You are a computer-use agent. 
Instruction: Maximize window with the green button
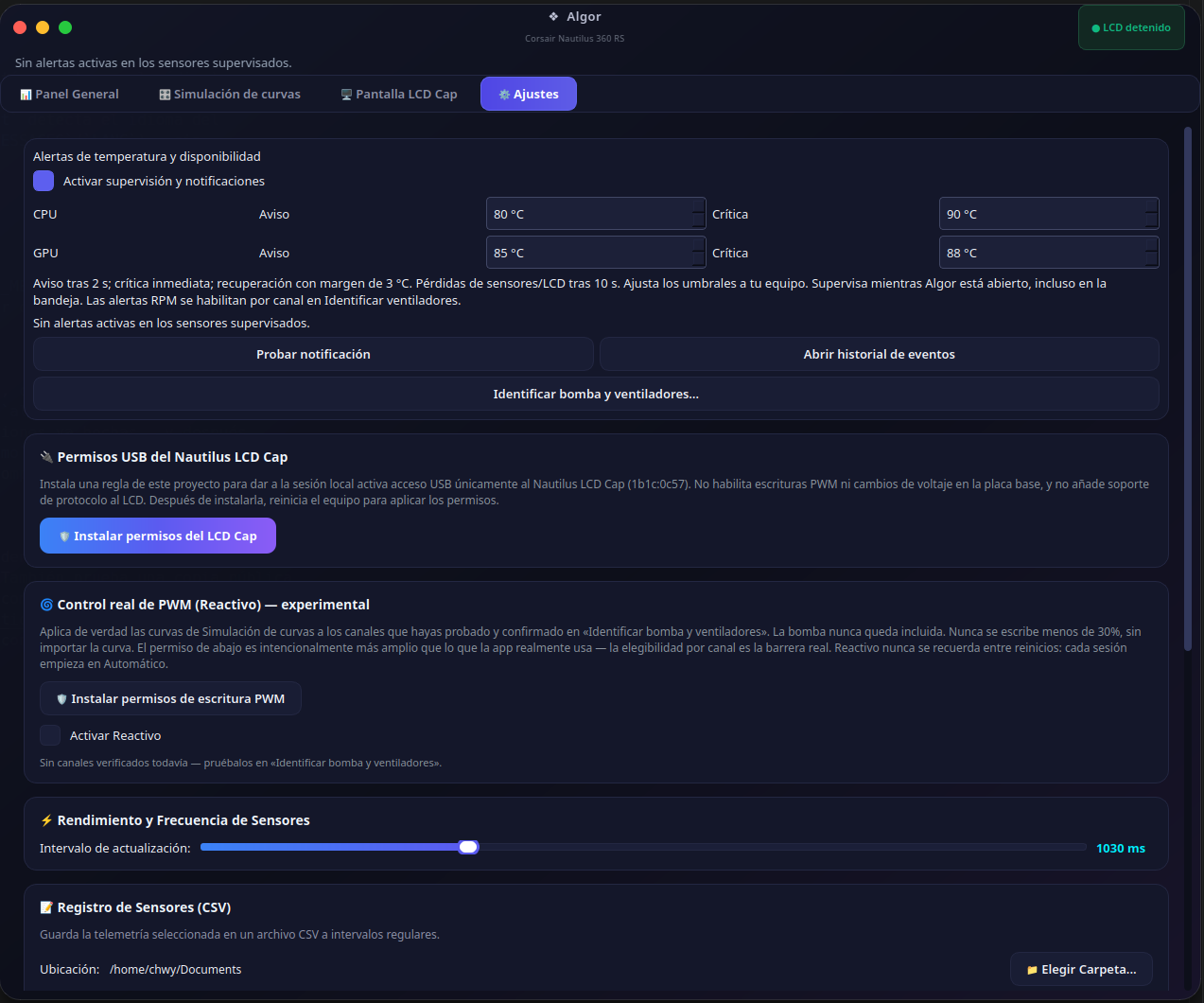point(65,27)
